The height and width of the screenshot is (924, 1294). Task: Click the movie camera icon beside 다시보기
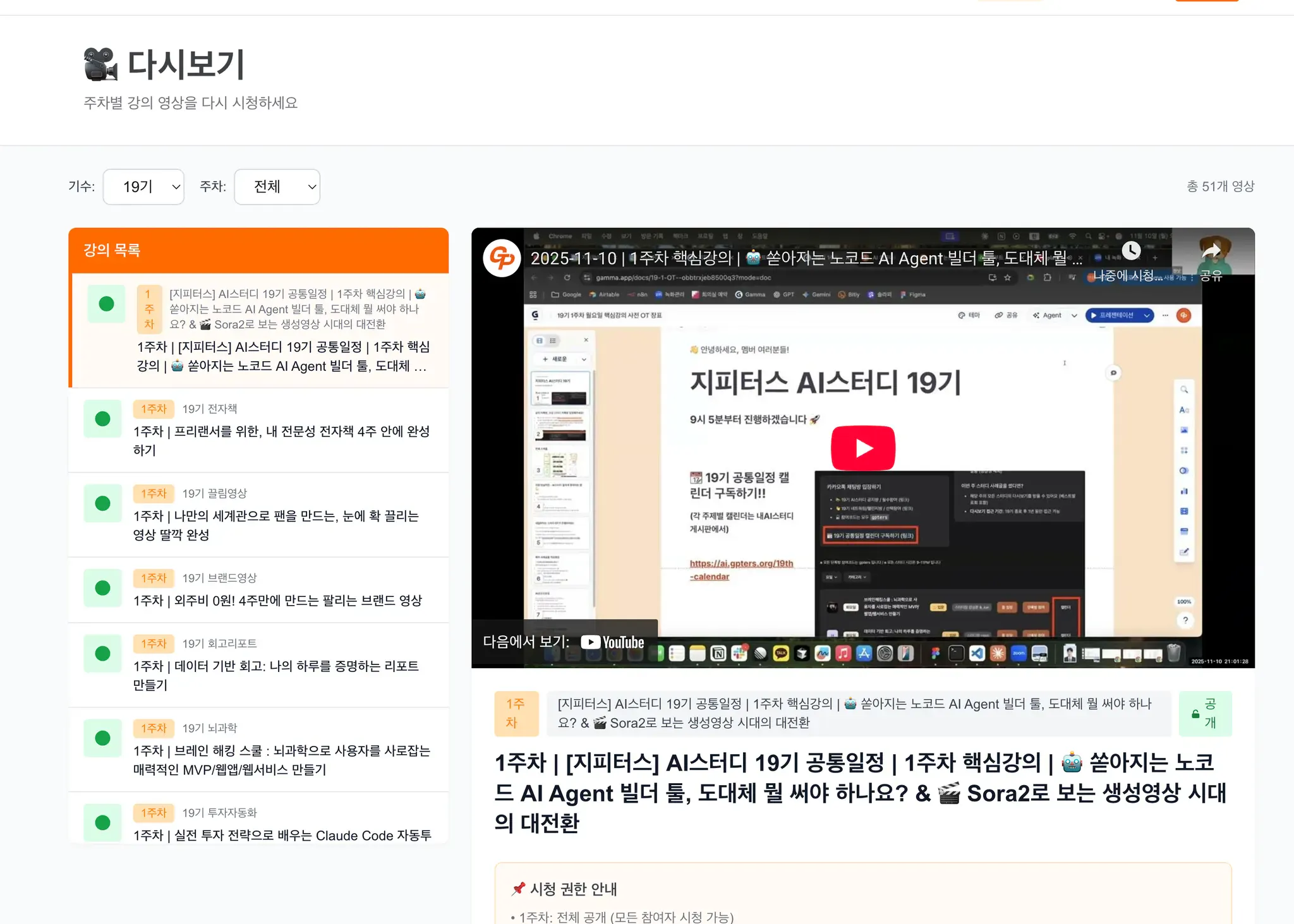click(x=100, y=64)
